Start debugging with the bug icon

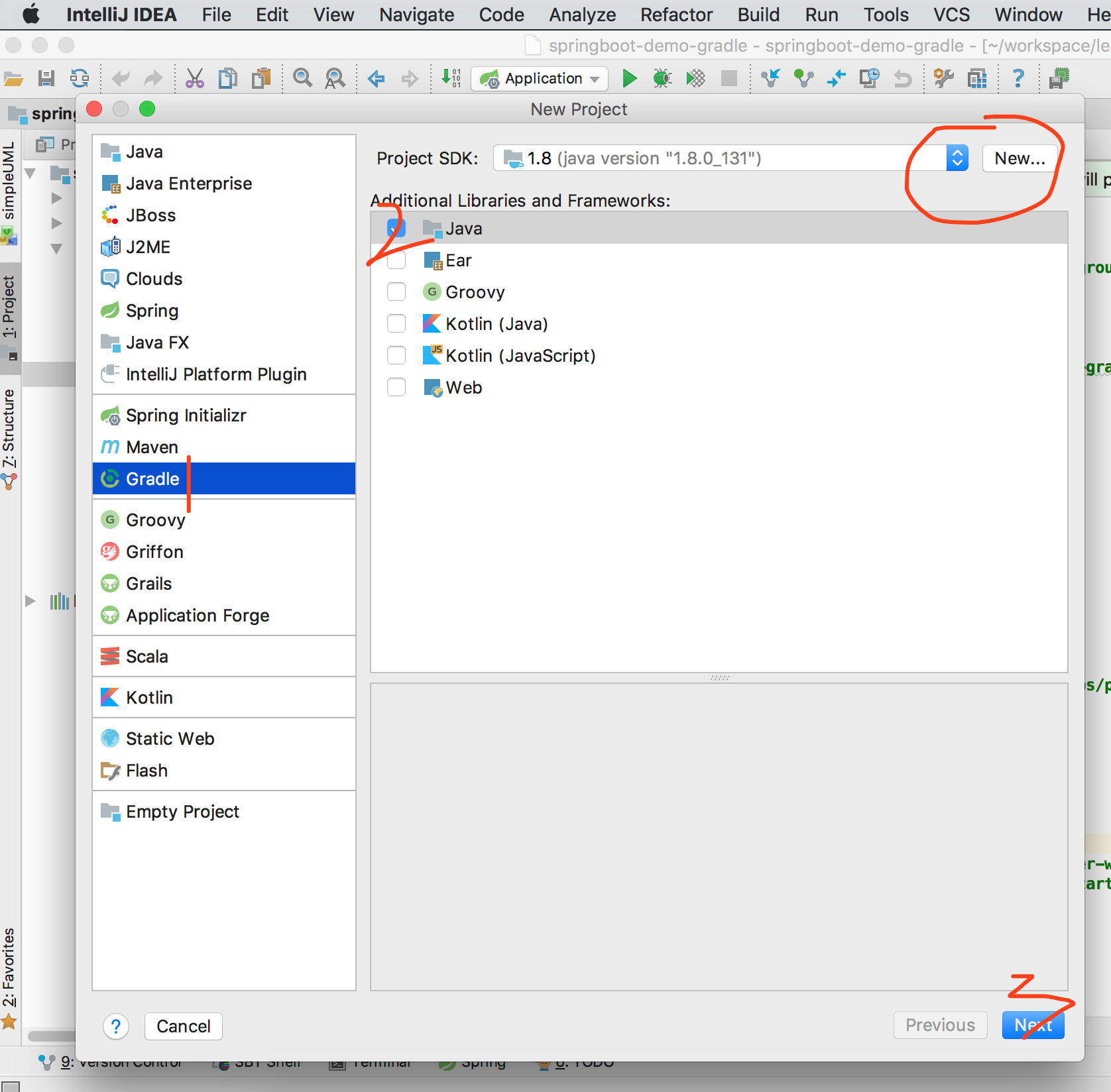pyautogui.click(x=662, y=79)
